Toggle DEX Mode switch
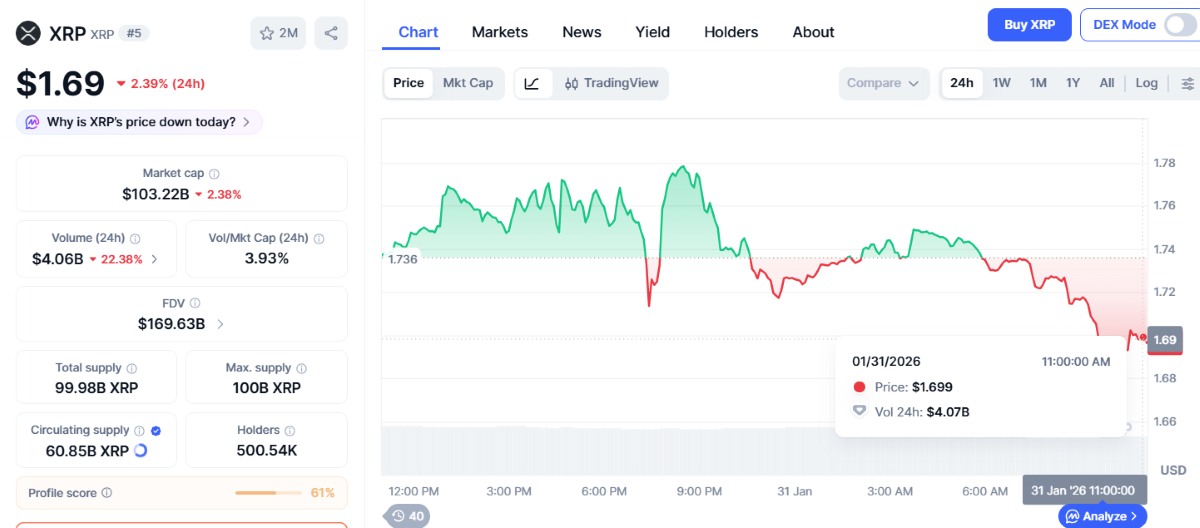The height and width of the screenshot is (528, 1200). 1180,25
